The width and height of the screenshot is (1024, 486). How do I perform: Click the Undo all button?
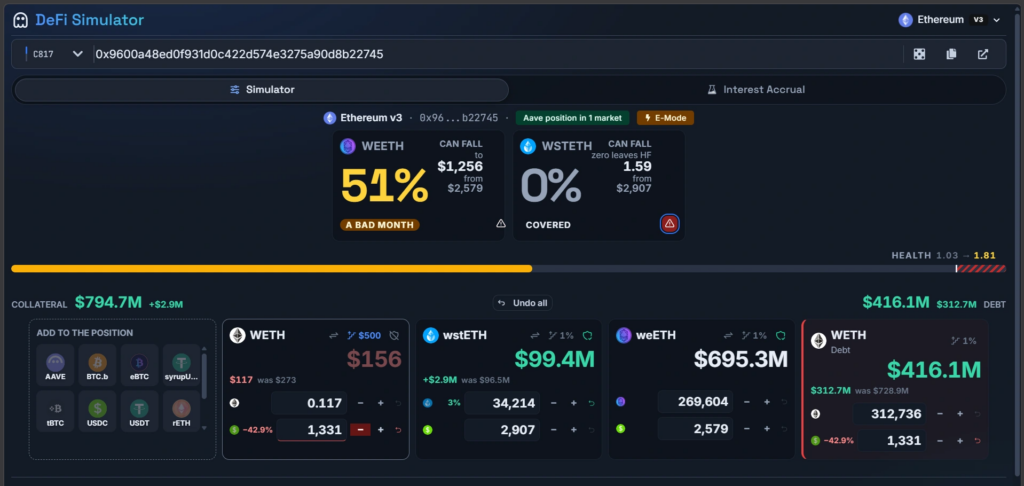(x=522, y=303)
